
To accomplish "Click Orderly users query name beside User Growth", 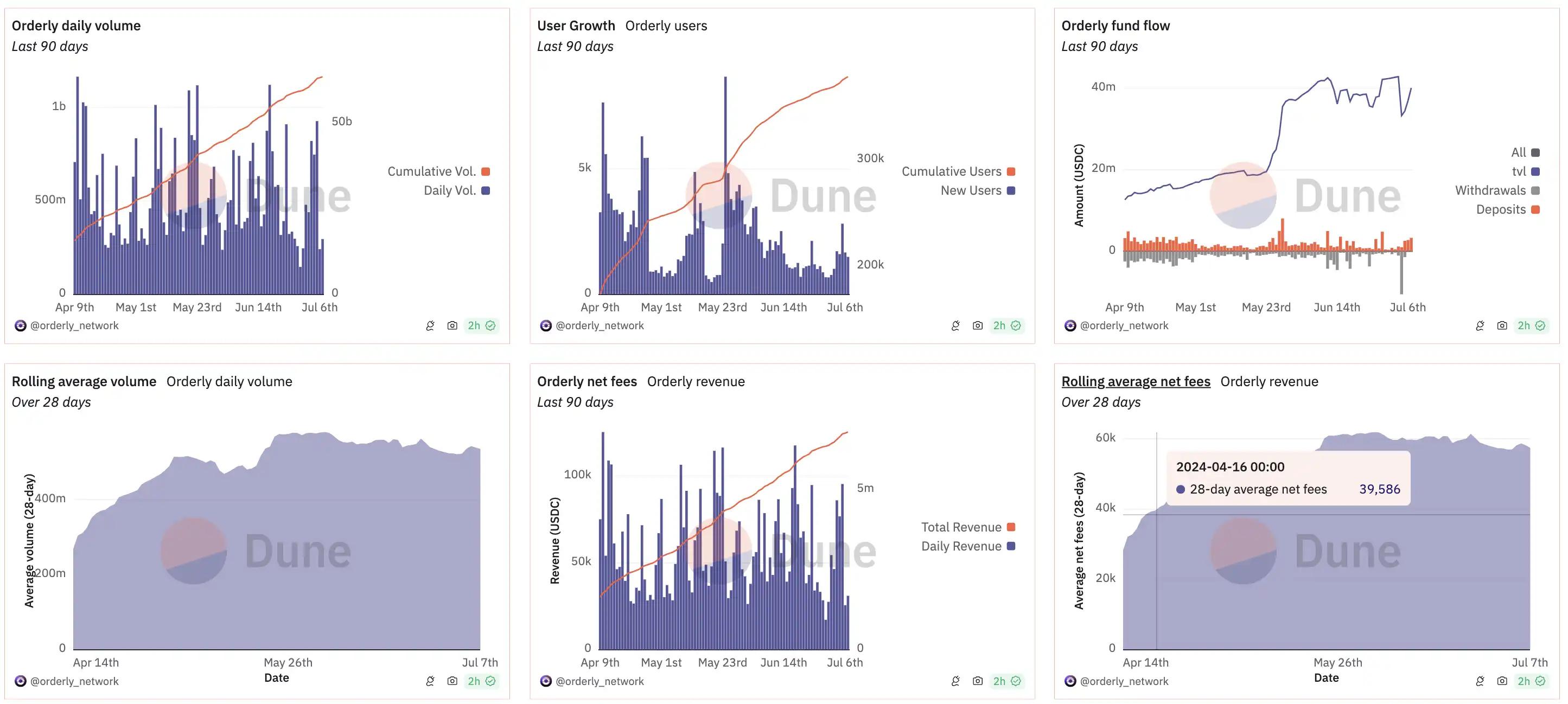I will point(666,25).
